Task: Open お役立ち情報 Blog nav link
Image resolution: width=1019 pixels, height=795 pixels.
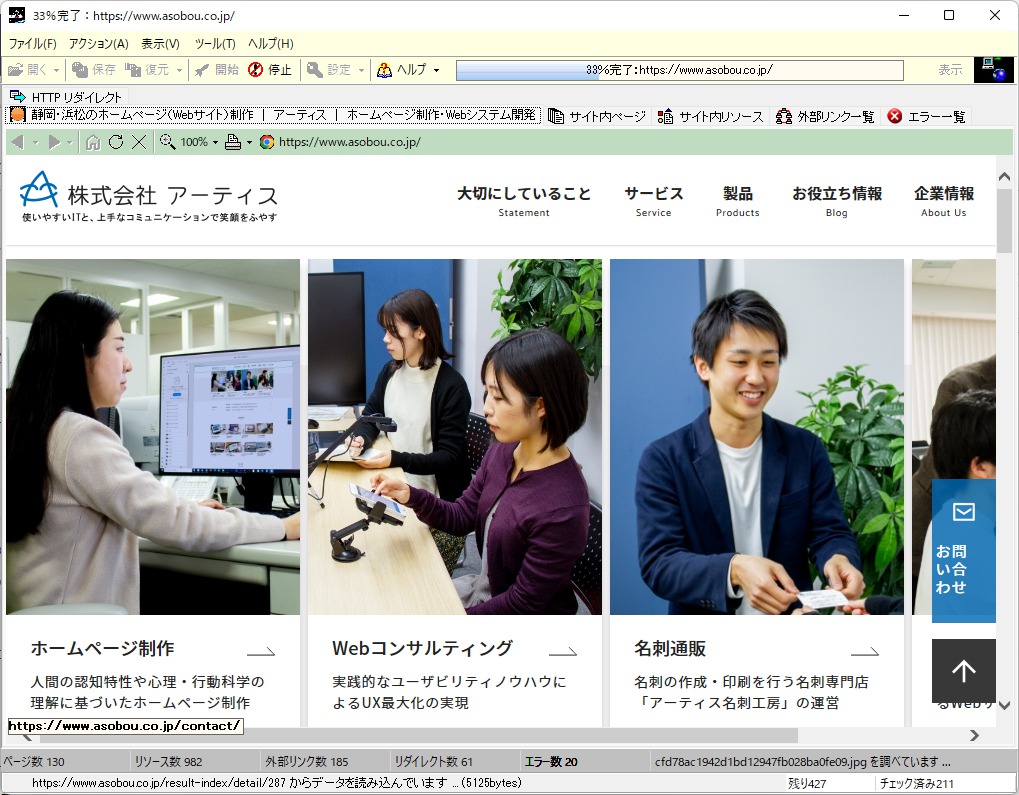Action: (x=836, y=202)
